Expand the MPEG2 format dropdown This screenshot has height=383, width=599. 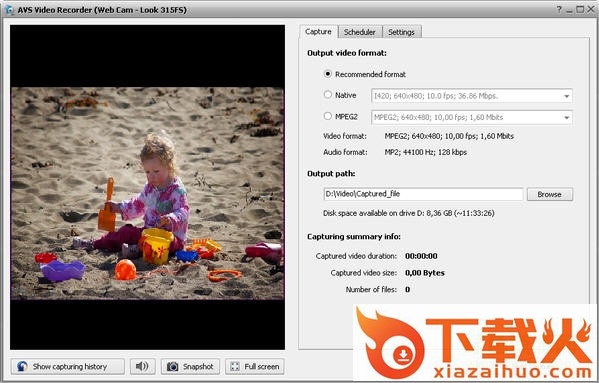(x=567, y=118)
